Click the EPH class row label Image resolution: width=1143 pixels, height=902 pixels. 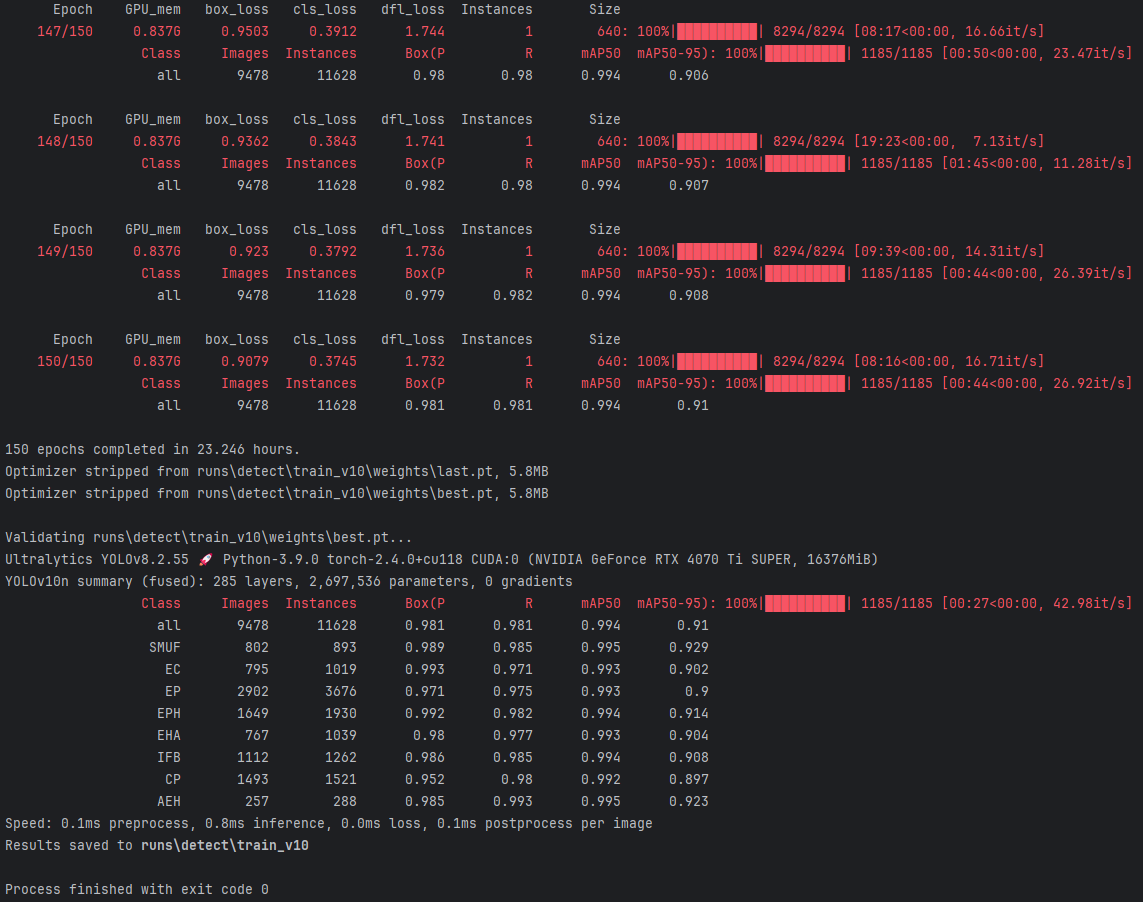pos(168,713)
